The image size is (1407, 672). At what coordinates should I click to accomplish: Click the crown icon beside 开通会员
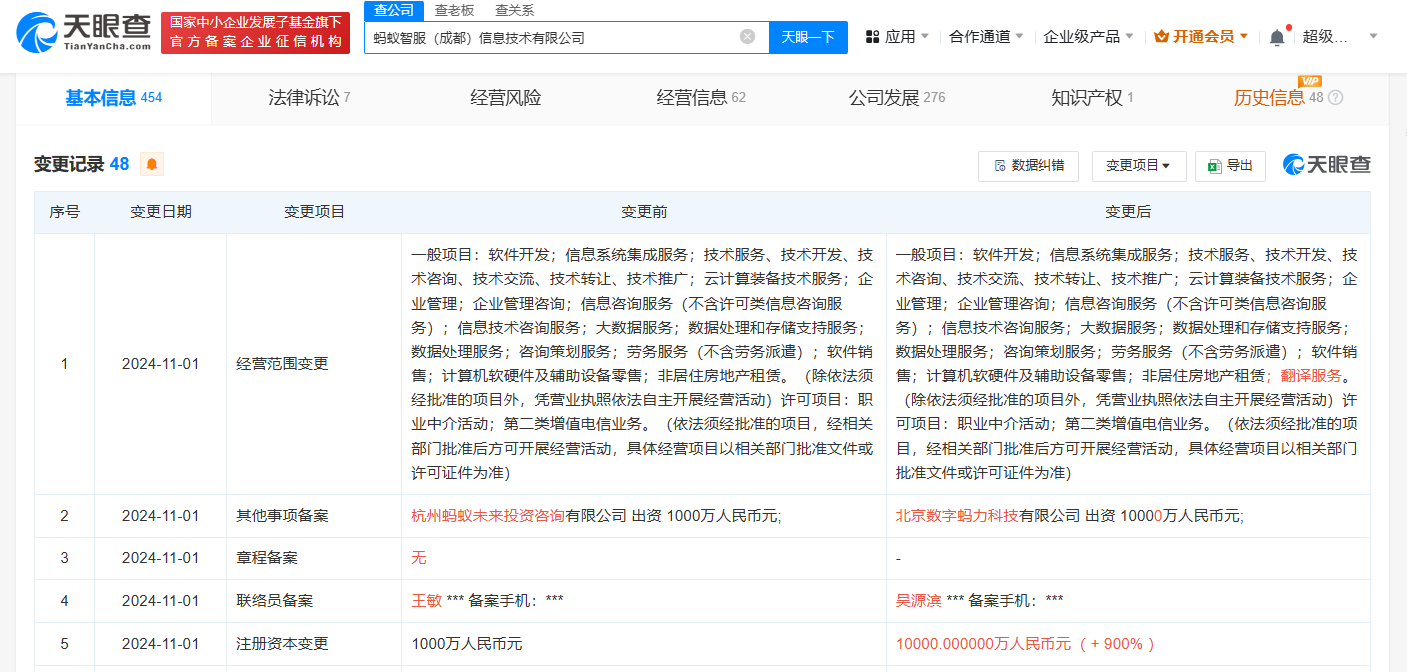tap(1161, 36)
